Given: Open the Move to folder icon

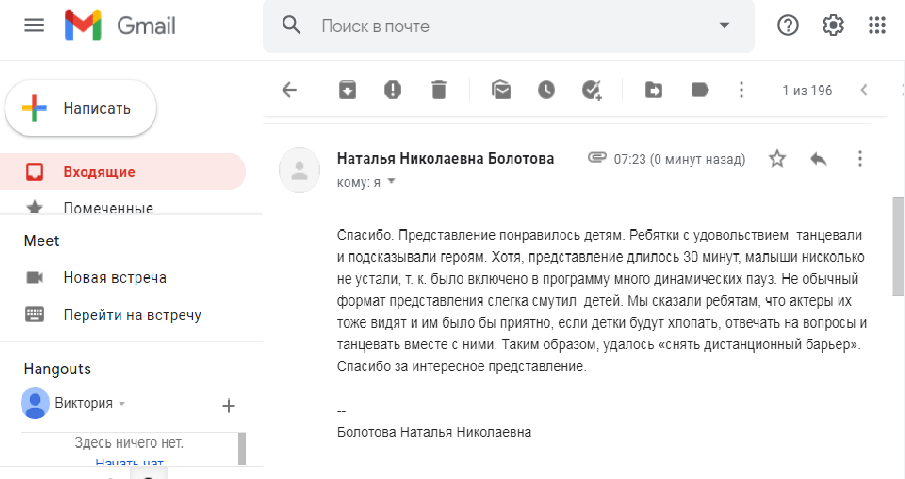Looking at the screenshot, I should (654, 90).
